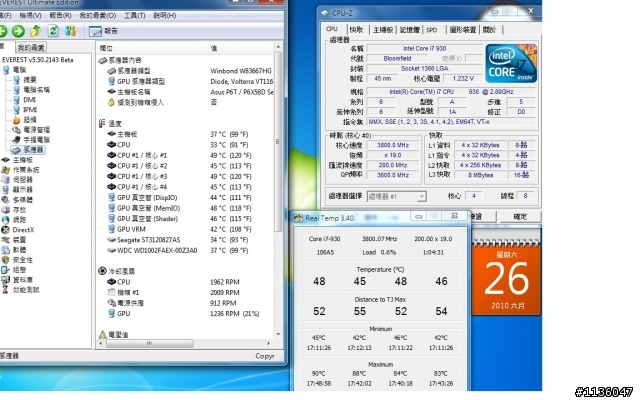Open the 多媒體 multimedia category

17,200
